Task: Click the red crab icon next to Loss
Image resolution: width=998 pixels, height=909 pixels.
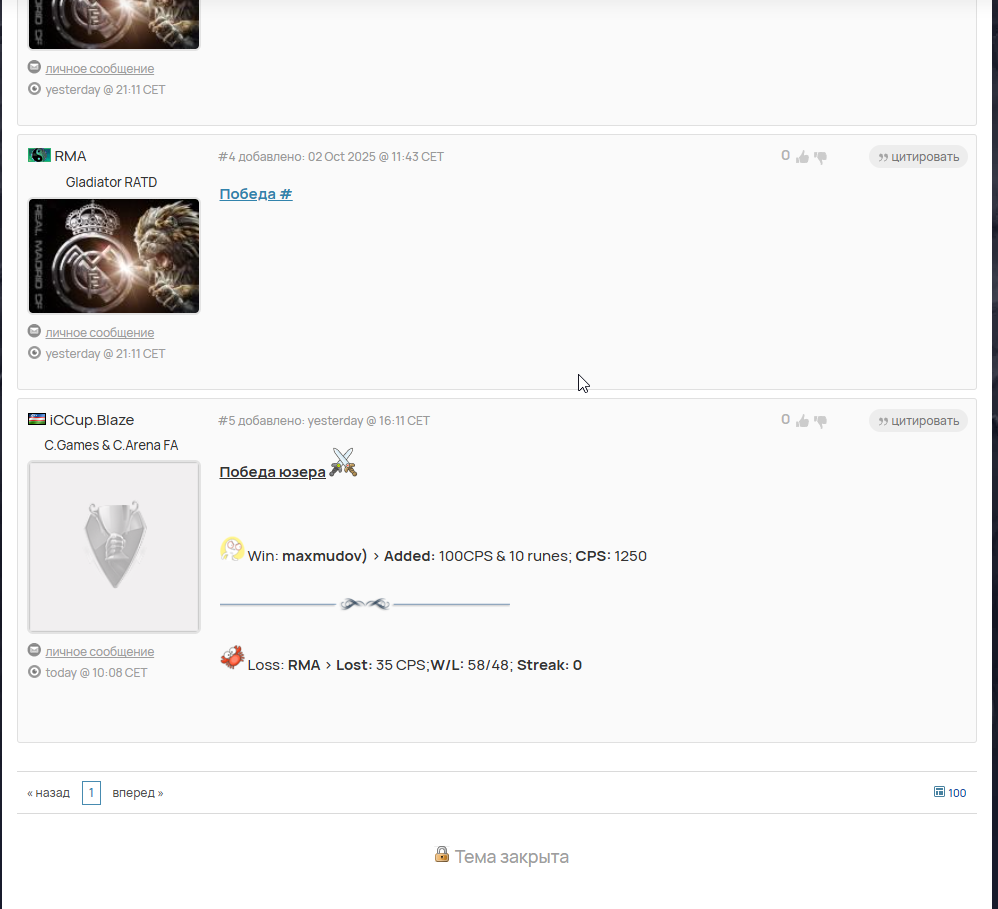Action: [x=232, y=658]
